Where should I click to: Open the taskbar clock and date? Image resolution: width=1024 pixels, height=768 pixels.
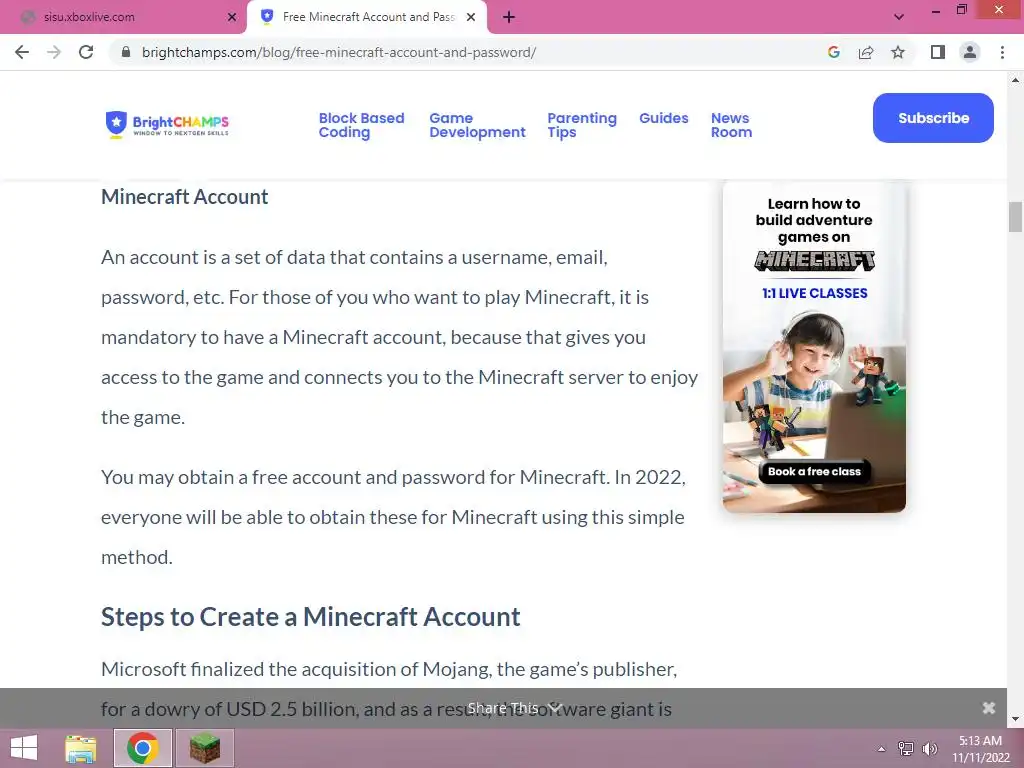980,749
